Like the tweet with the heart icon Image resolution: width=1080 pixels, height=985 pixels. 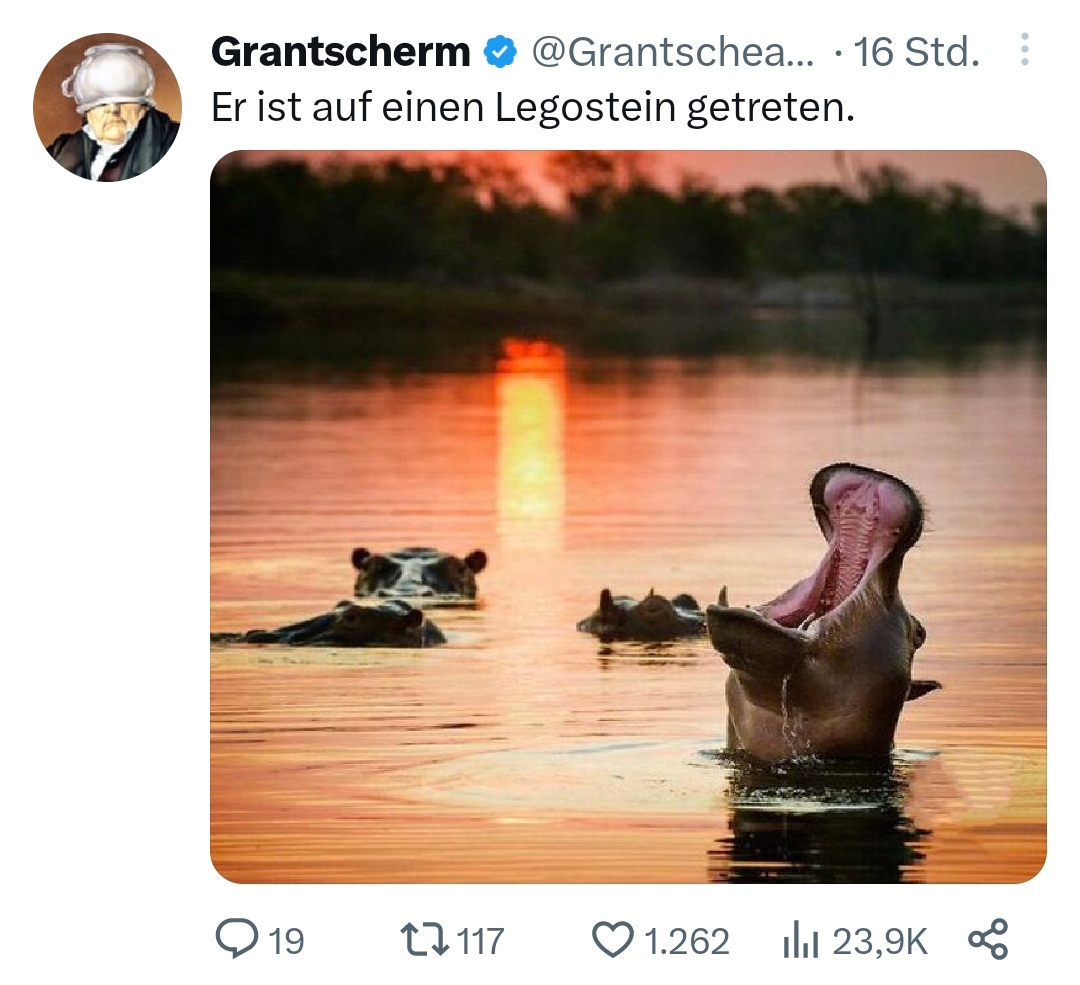tap(613, 940)
